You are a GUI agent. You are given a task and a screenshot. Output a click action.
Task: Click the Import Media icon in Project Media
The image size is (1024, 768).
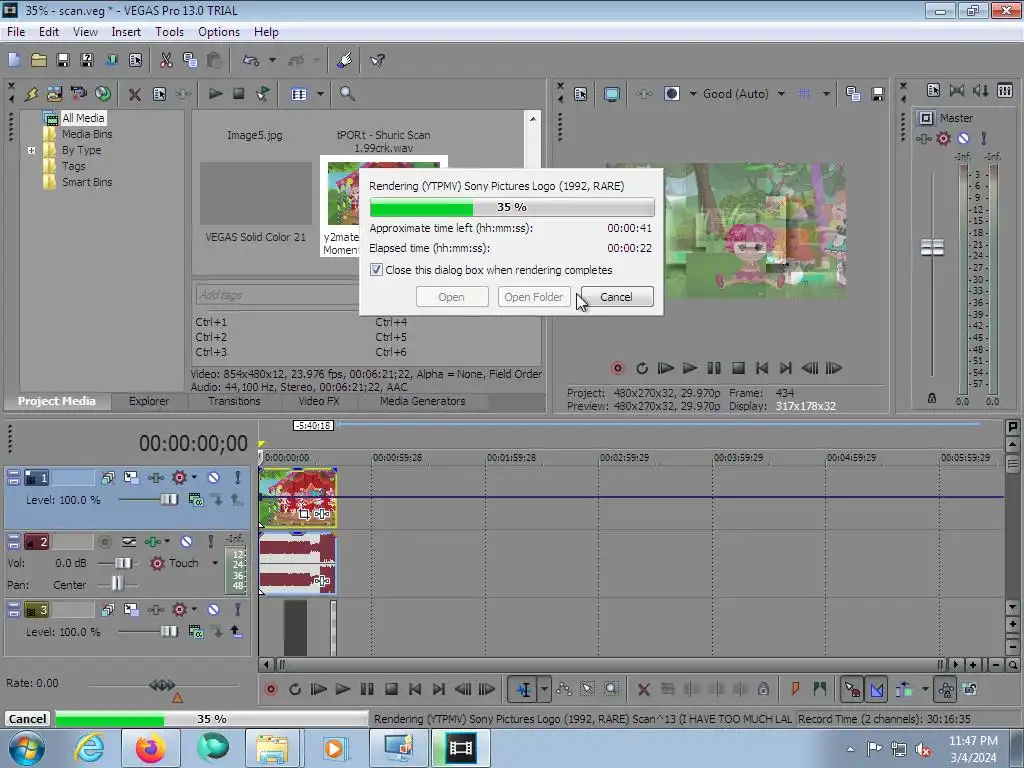[54, 94]
